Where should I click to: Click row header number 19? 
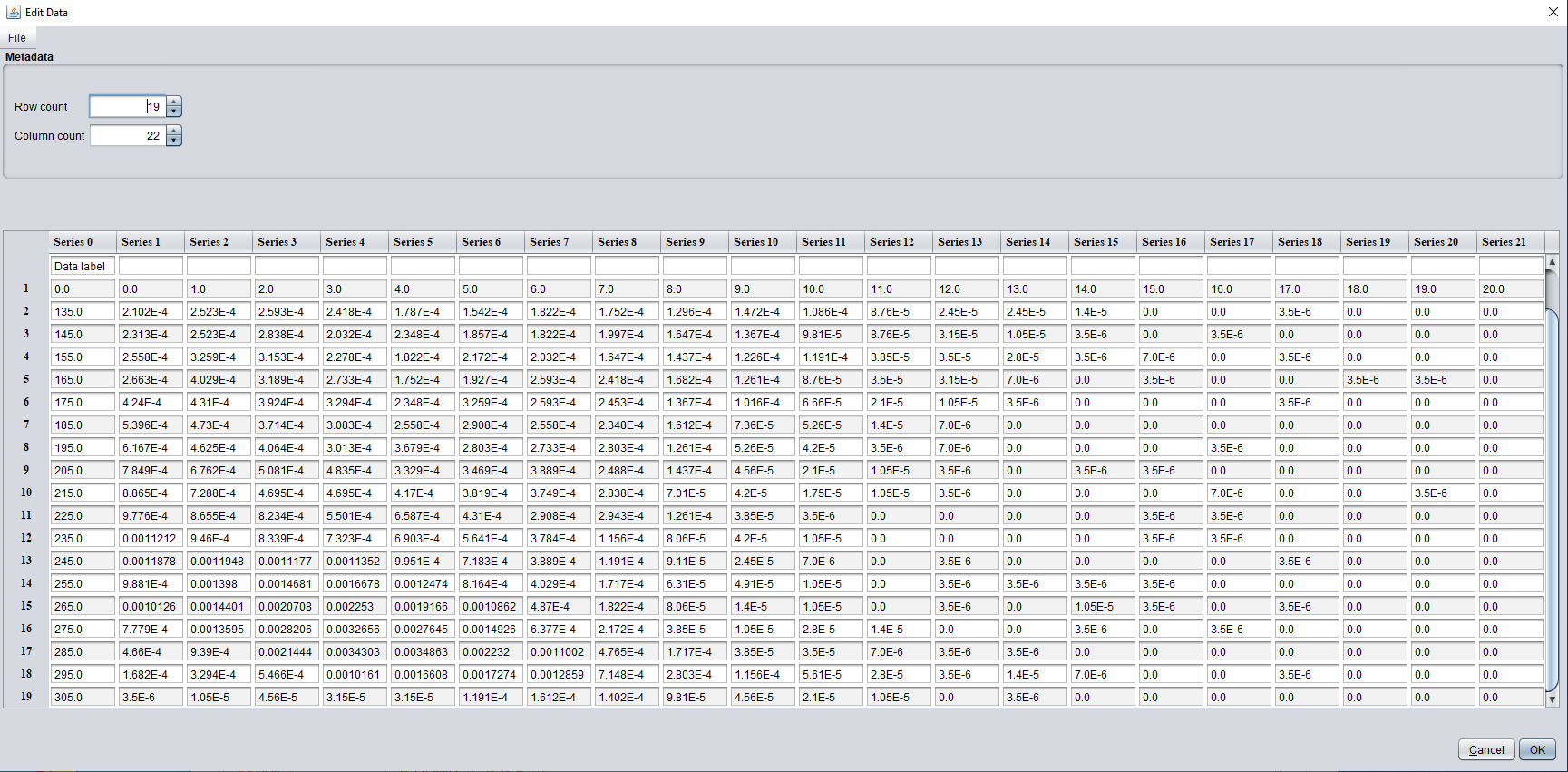[26, 698]
